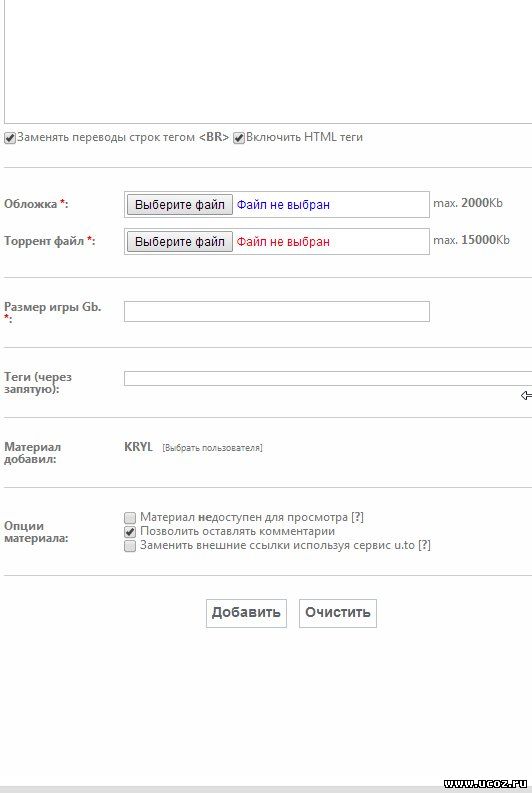Focus the Размер игры Gb input field
Viewport: 532px width, 793px height.
pos(277,311)
